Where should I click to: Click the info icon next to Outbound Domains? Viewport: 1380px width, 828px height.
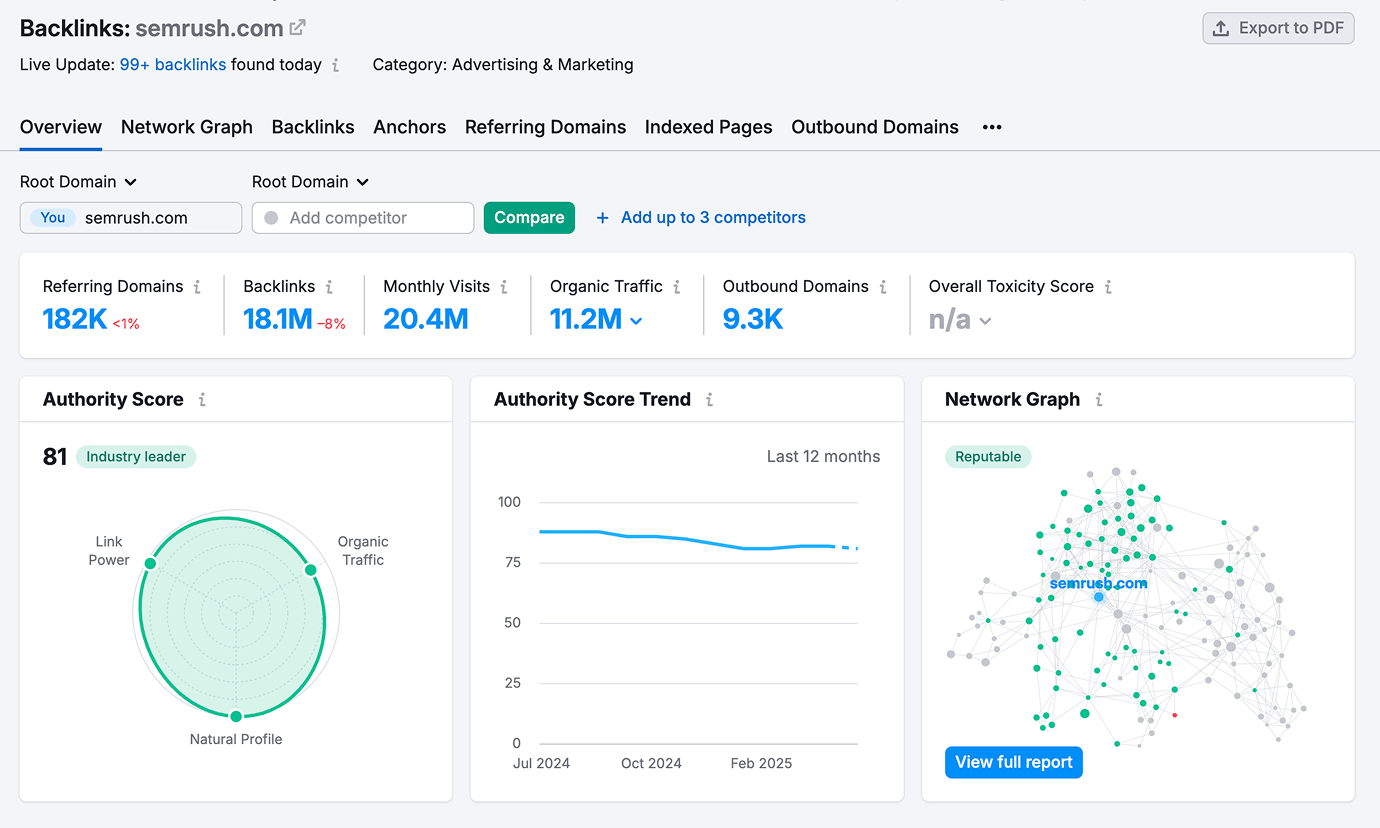coord(884,286)
